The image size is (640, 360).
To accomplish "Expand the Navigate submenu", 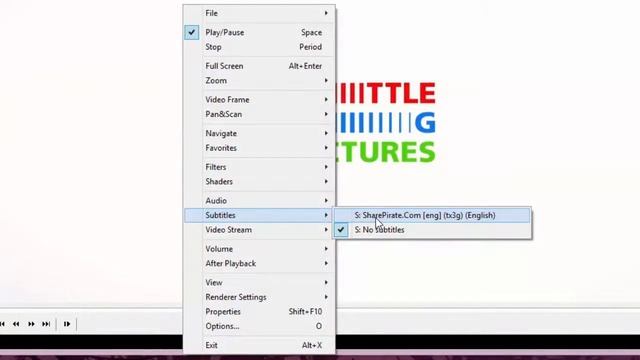I will [x=259, y=133].
